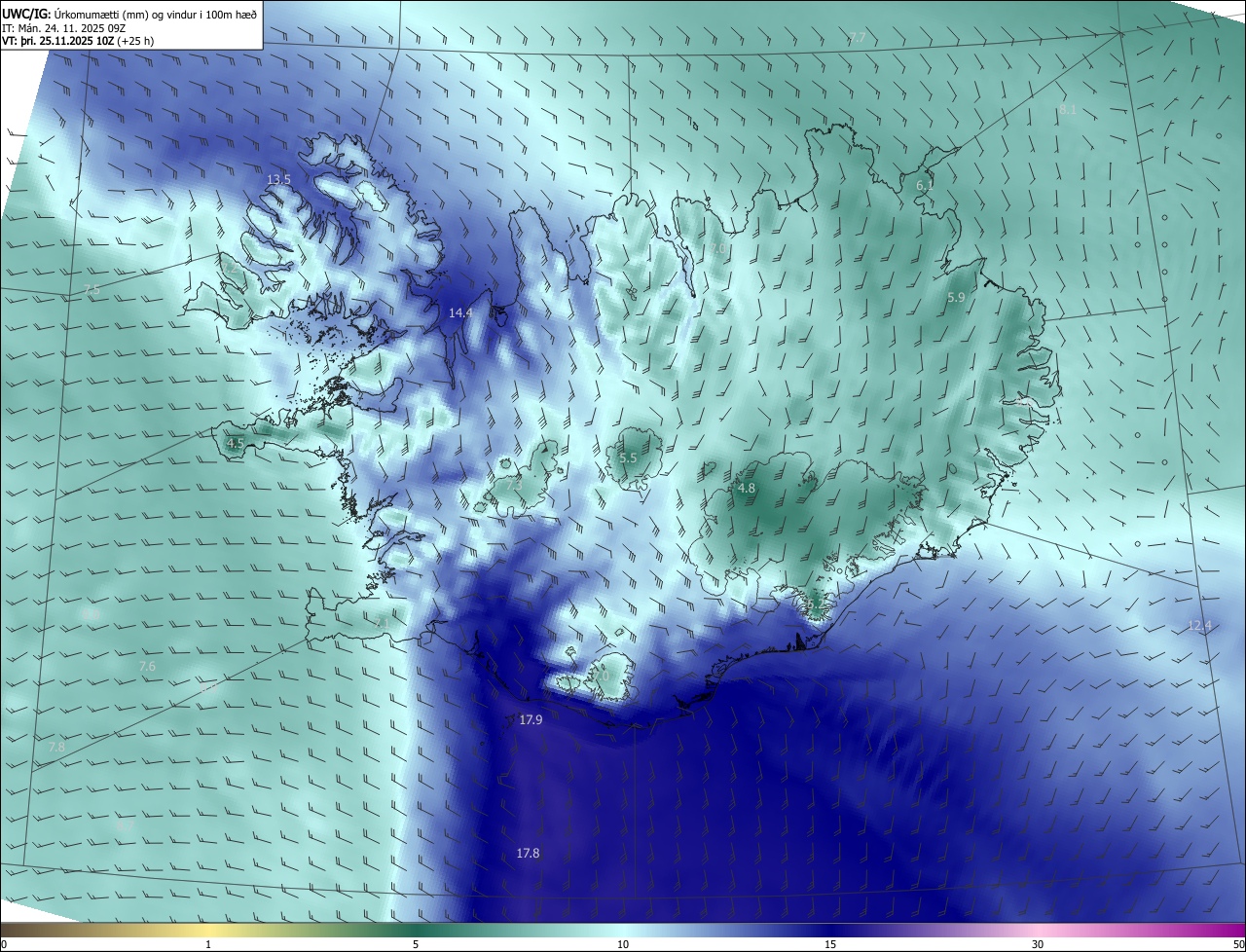
Task: Click the 30 tick on the colour scale
Action: 1038,945
